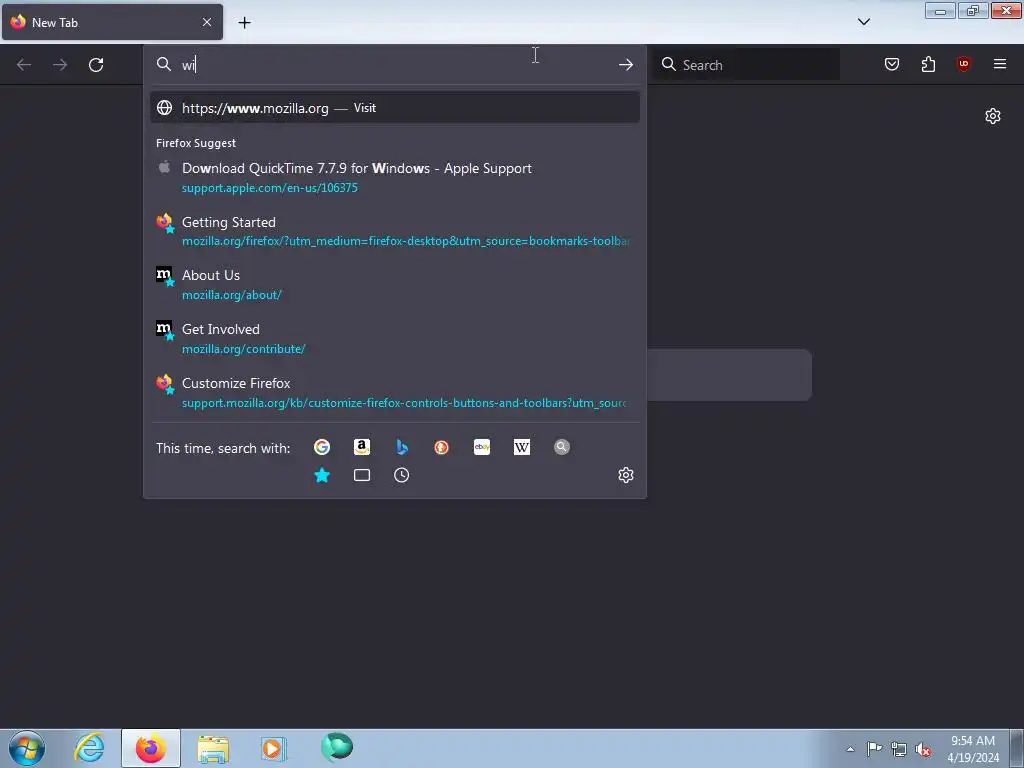Open the uBlock Origin extension icon
Screen dimensions: 1024x768
pos(964,64)
